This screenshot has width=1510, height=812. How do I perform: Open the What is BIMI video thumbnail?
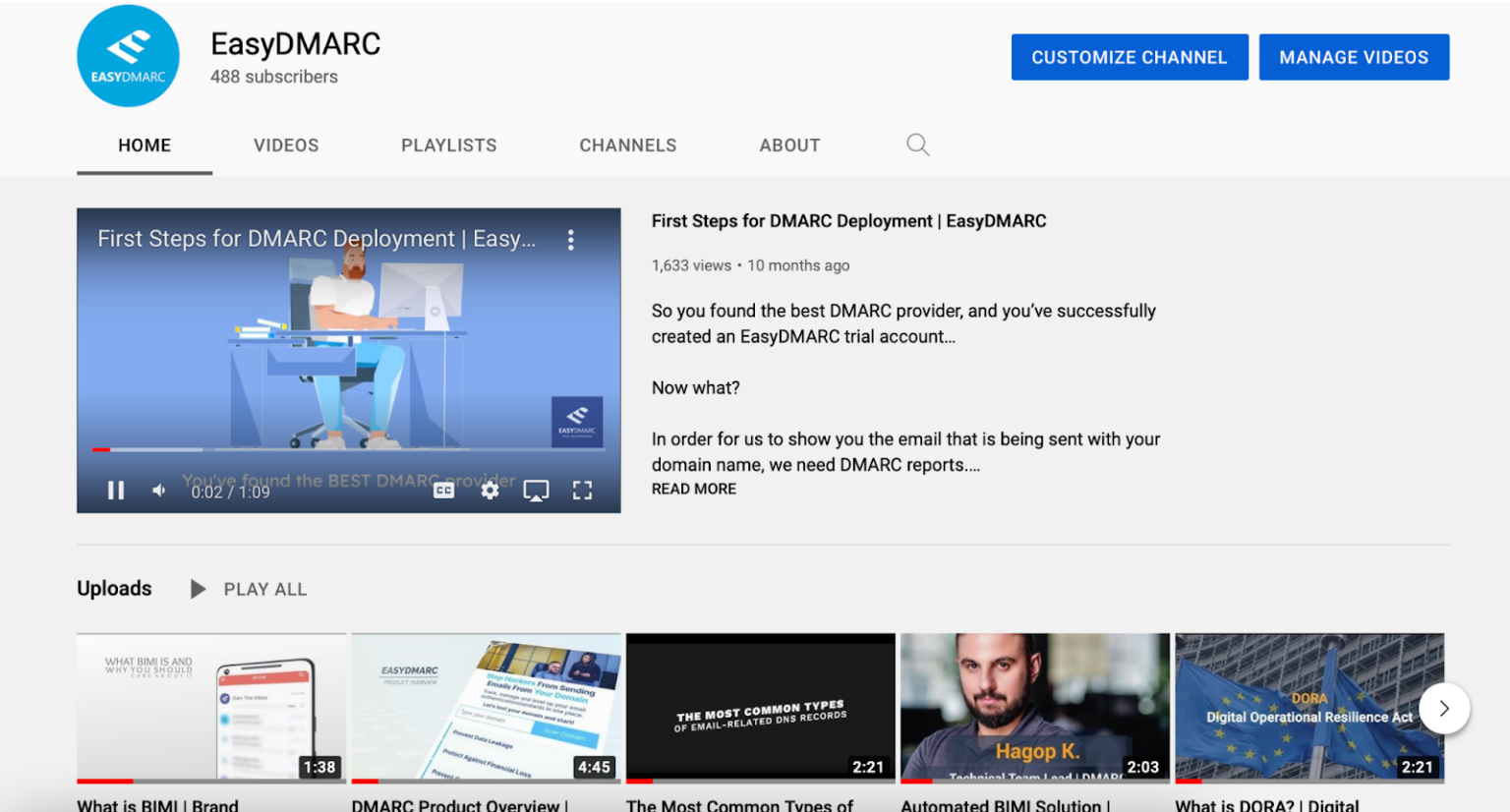click(x=210, y=706)
